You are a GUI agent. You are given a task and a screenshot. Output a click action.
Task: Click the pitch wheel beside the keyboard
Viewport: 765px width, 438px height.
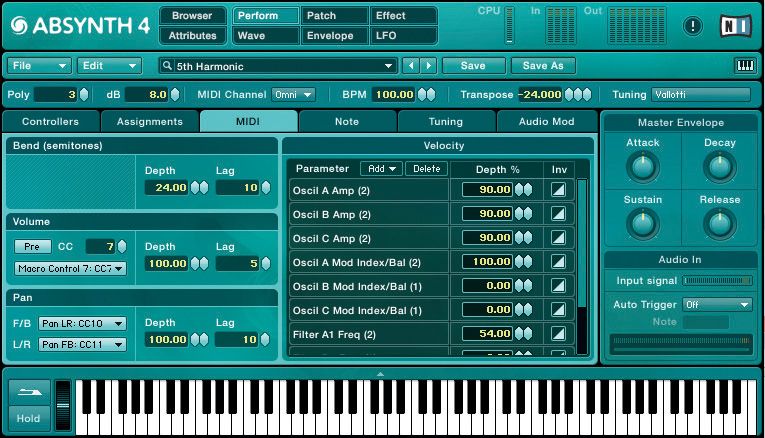click(63, 405)
